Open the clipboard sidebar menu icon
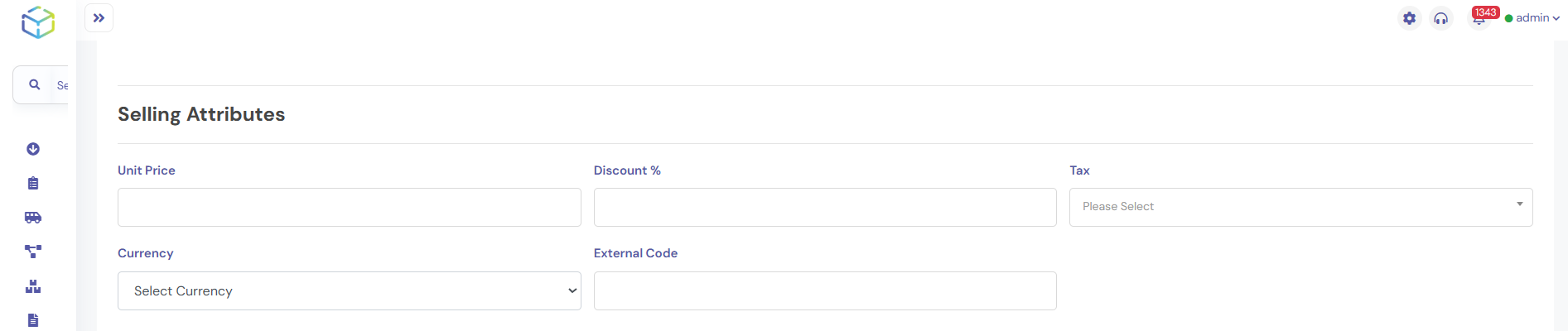 (x=33, y=183)
